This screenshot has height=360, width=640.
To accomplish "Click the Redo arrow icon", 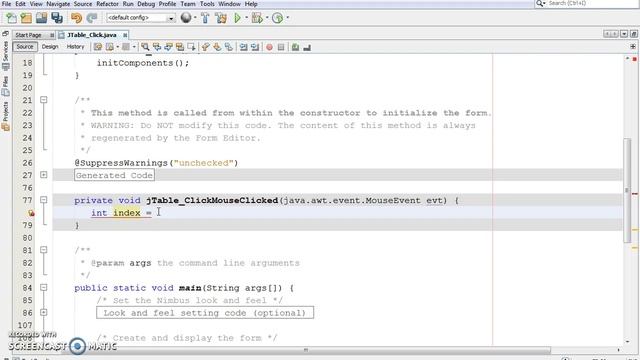I will tap(92, 18).
